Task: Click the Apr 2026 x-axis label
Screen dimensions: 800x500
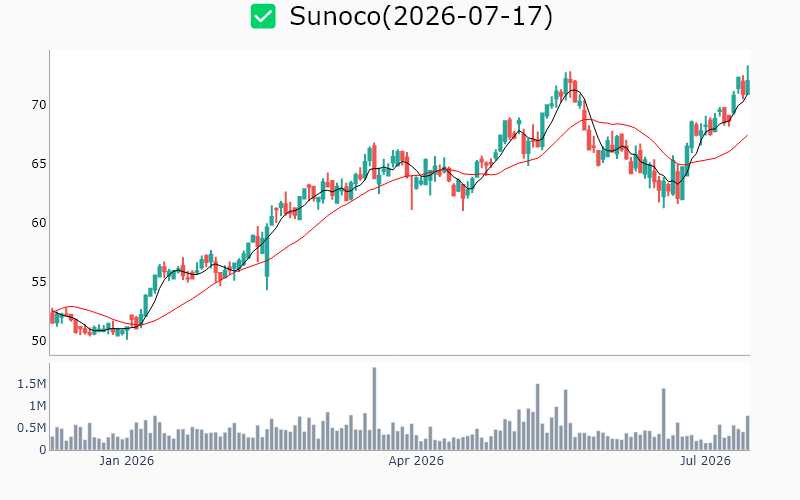Action: pyautogui.click(x=416, y=461)
